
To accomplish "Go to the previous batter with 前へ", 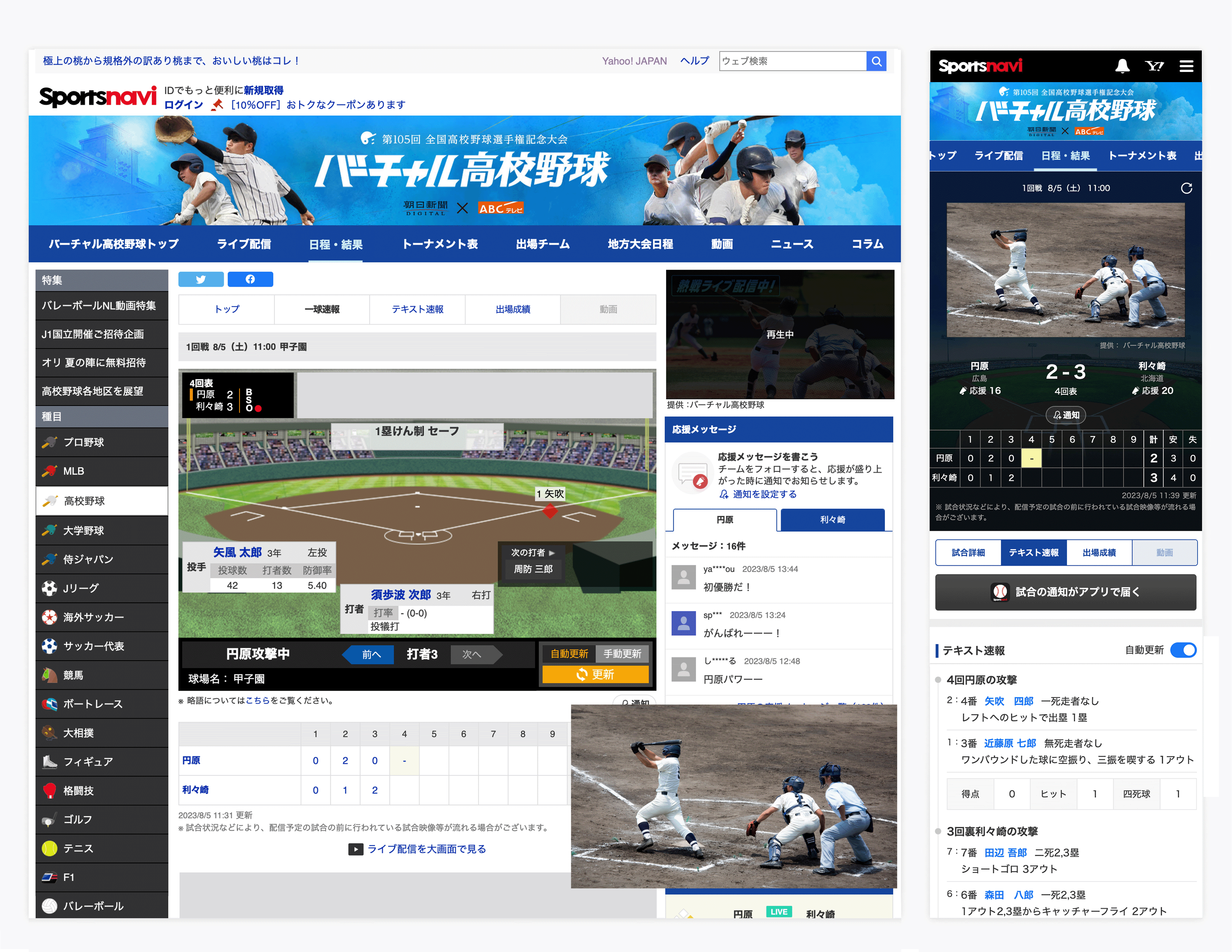I will pos(370,654).
